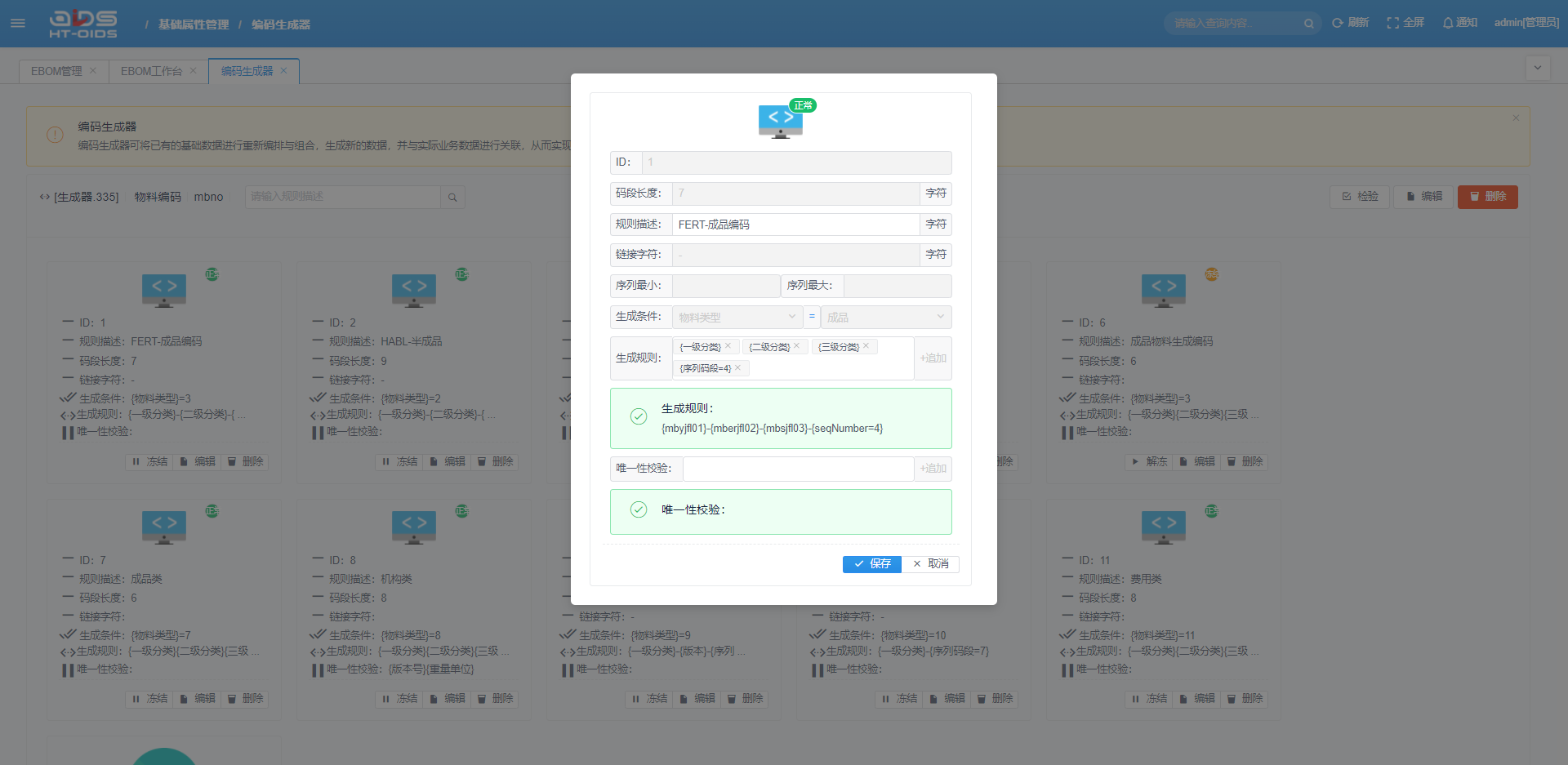1568x765 pixels.
Task: Click the ID 2 card monitor icon
Action: [414, 291]
